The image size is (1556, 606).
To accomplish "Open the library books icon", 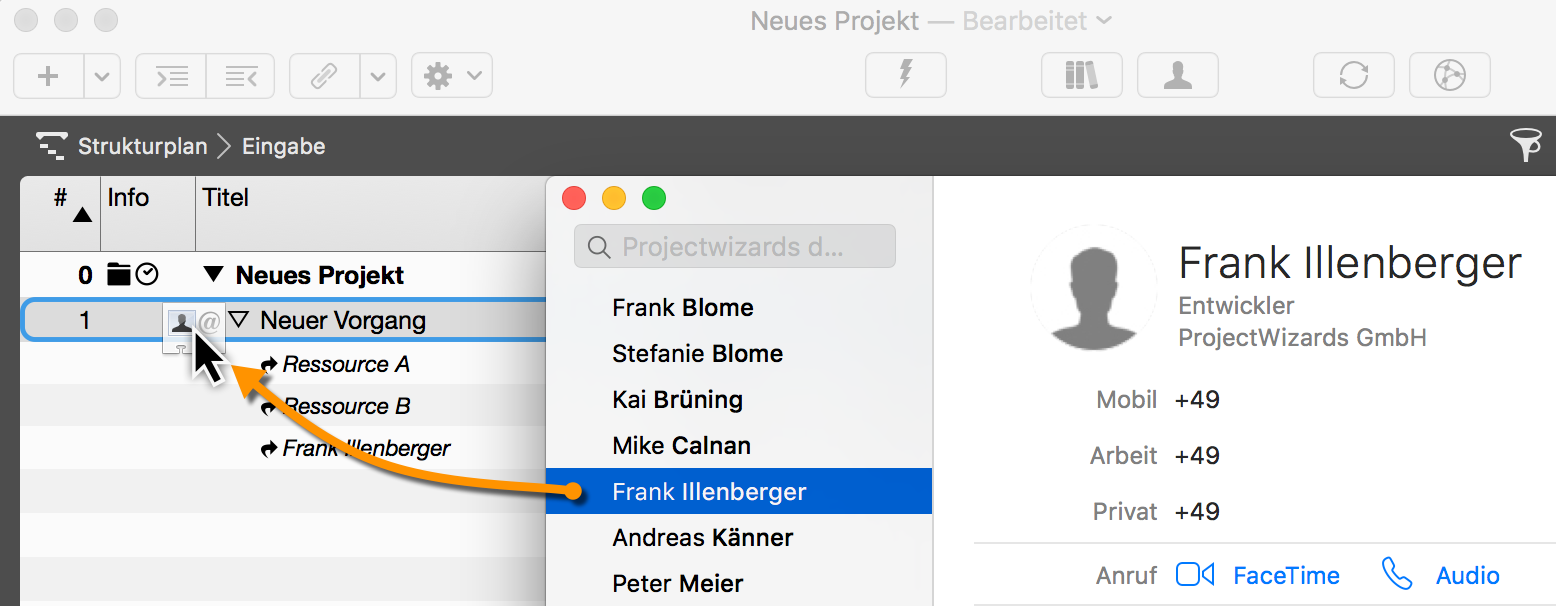I will click(x=1082, y=75).
